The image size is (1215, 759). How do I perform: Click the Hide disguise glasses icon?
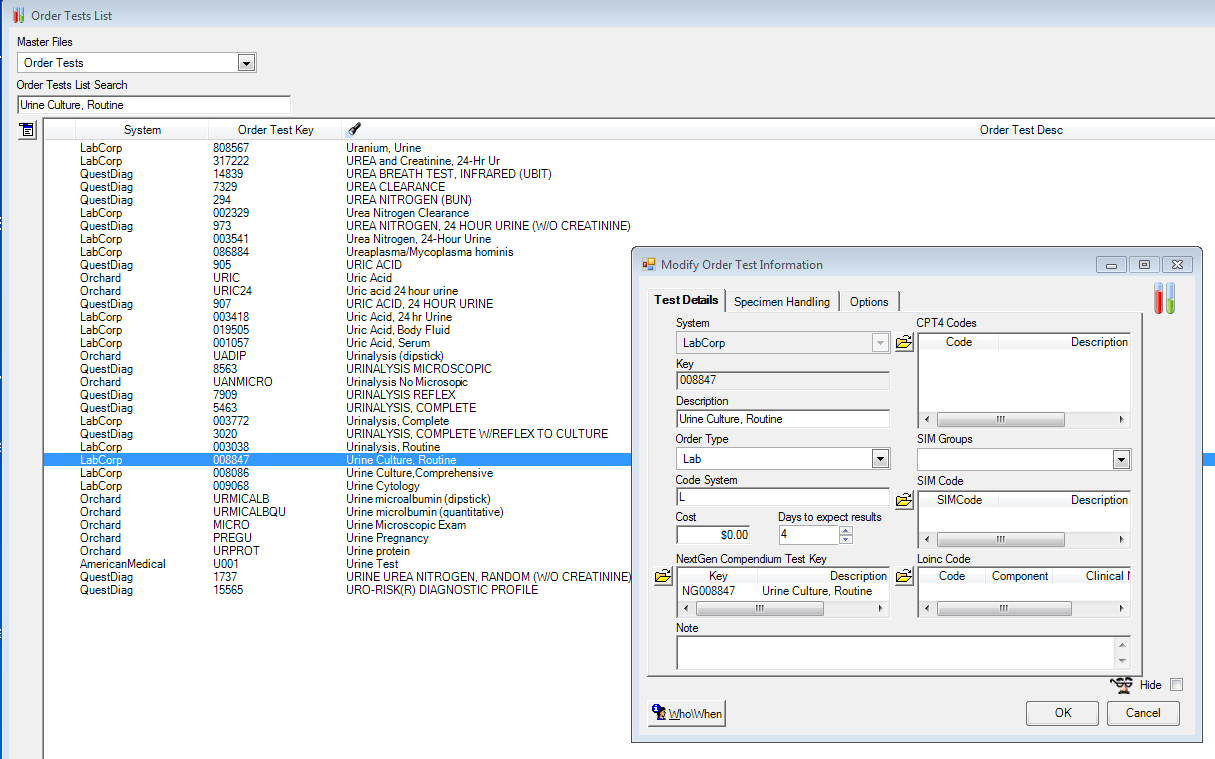[x=1122, y=685]
